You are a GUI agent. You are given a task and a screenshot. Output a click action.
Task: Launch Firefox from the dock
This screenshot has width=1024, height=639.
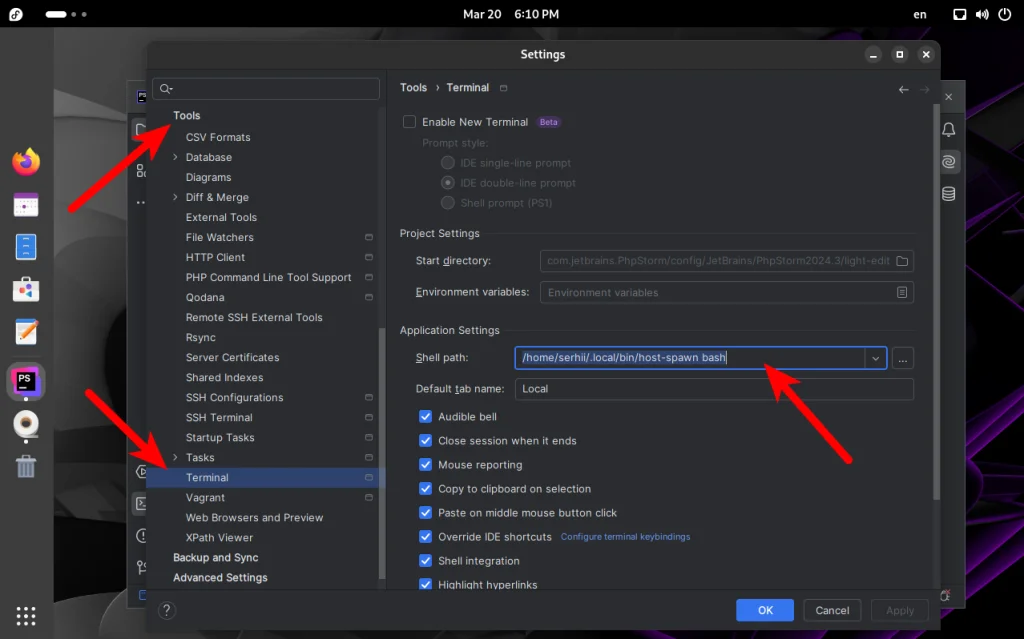[25, 160]
